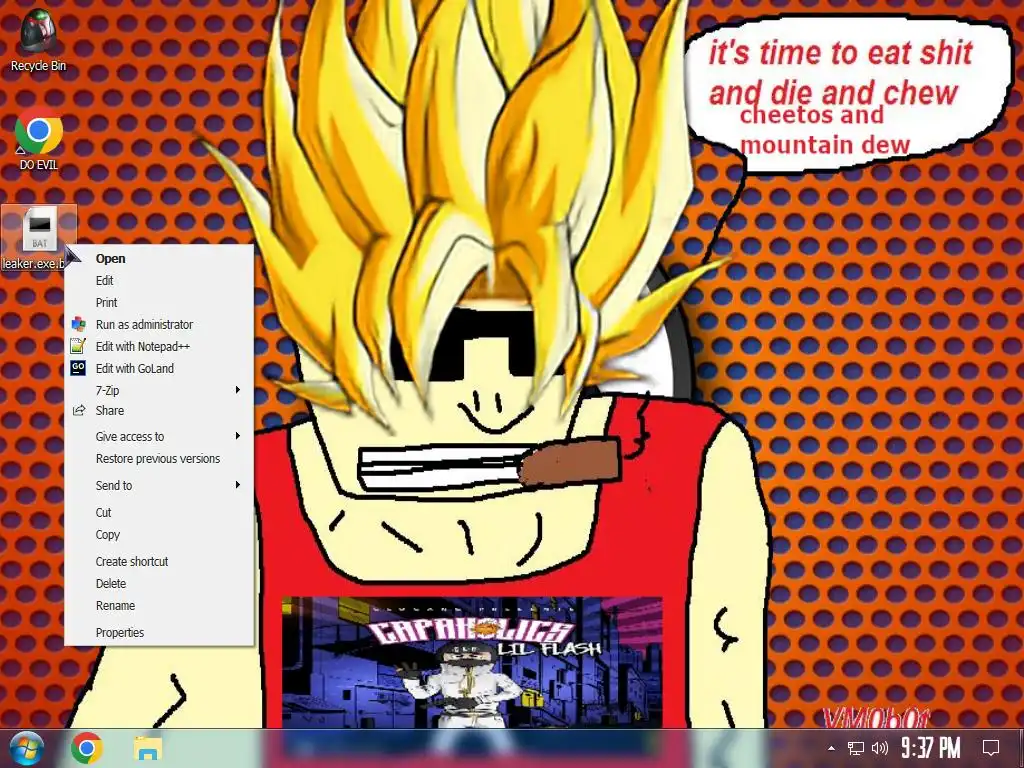
Task: Open the notification center icon
Action: pyautogui.click(x=991, y=748)
